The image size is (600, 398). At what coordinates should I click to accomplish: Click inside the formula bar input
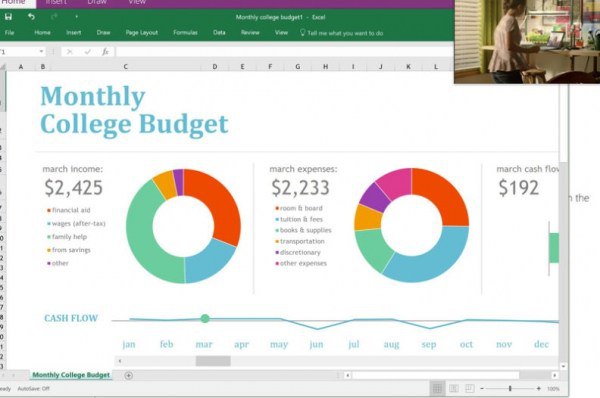coord(284,51)
